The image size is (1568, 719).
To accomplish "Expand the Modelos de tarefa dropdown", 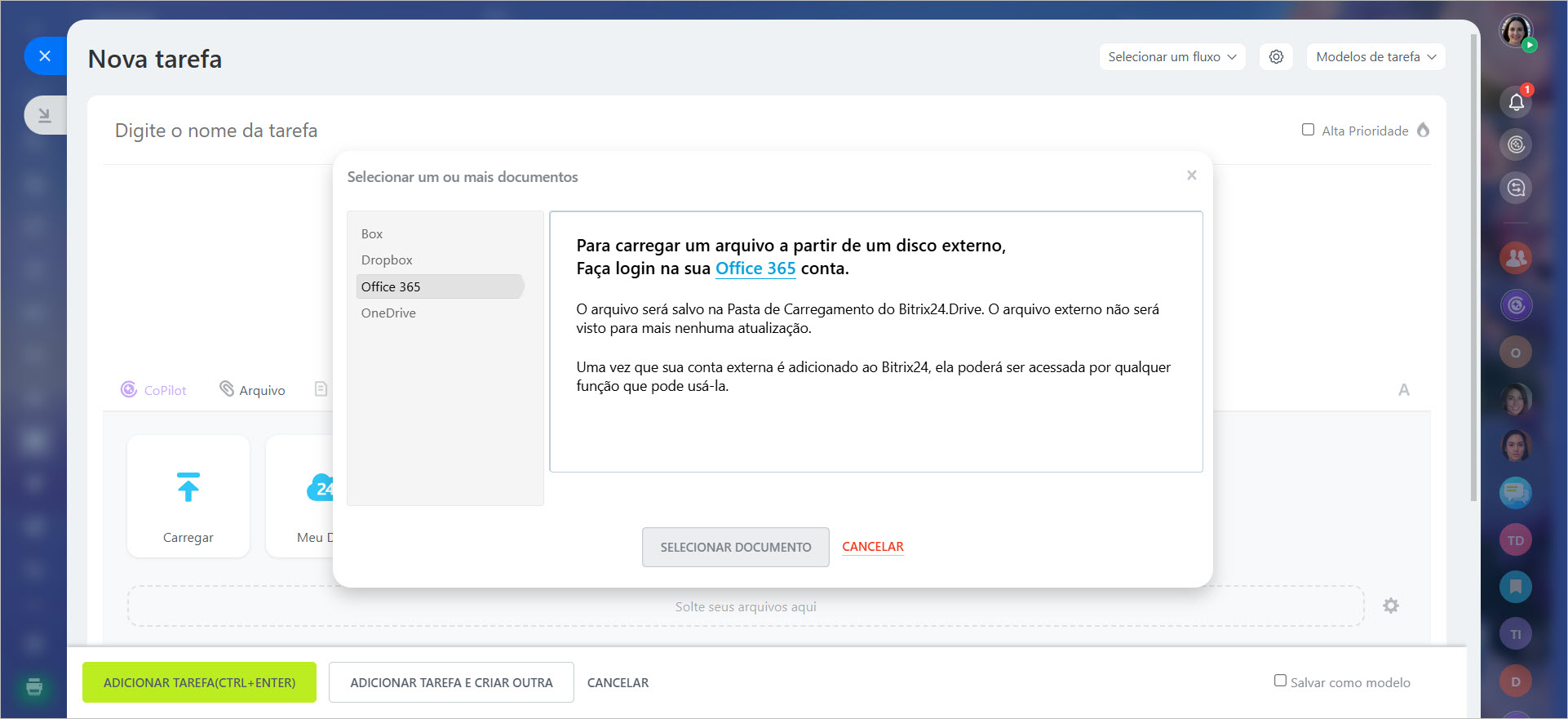I will pos(1375,56).
